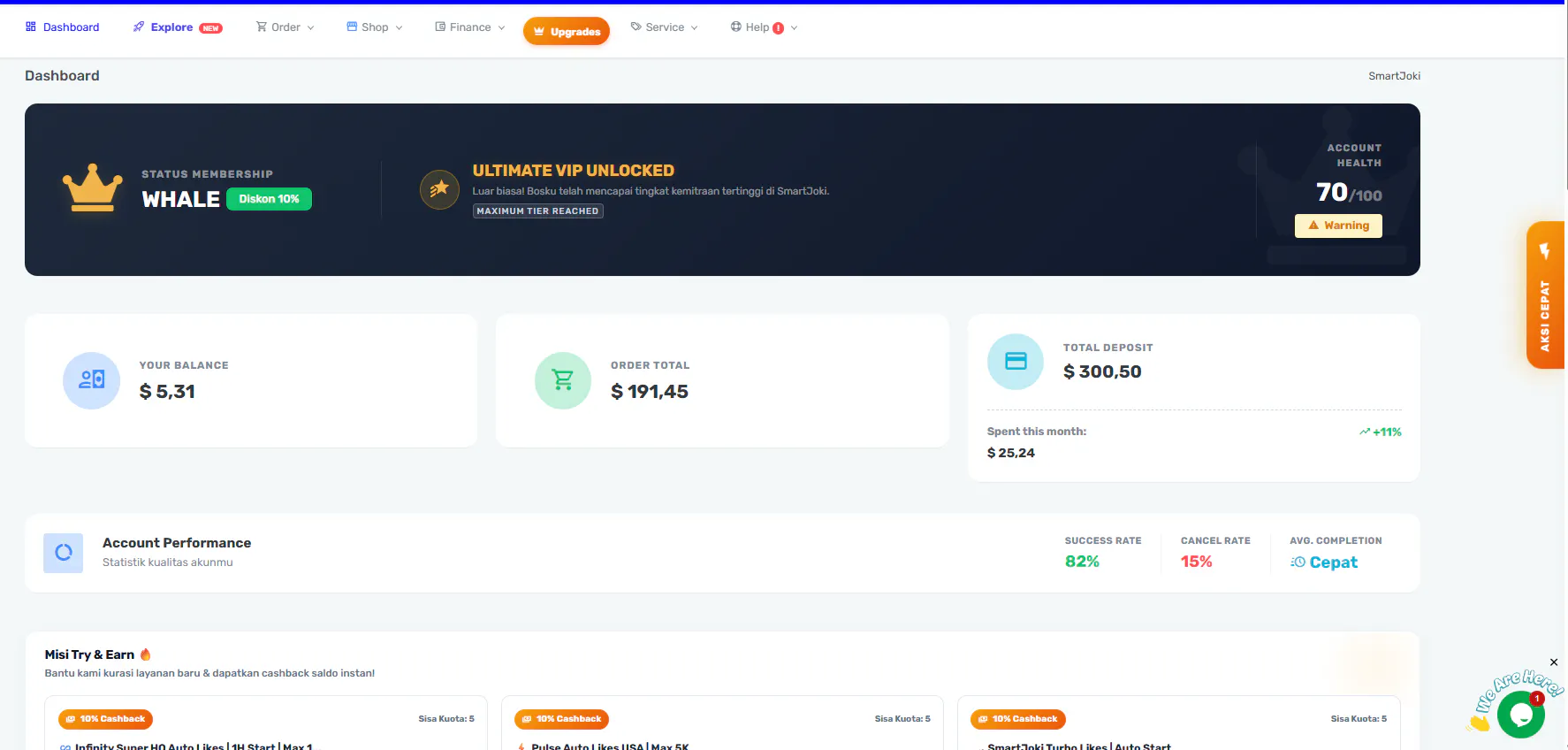1568x750 pixels.
Task: Click the SmartJoki breadcrumb text
Action: point(1394,76)
